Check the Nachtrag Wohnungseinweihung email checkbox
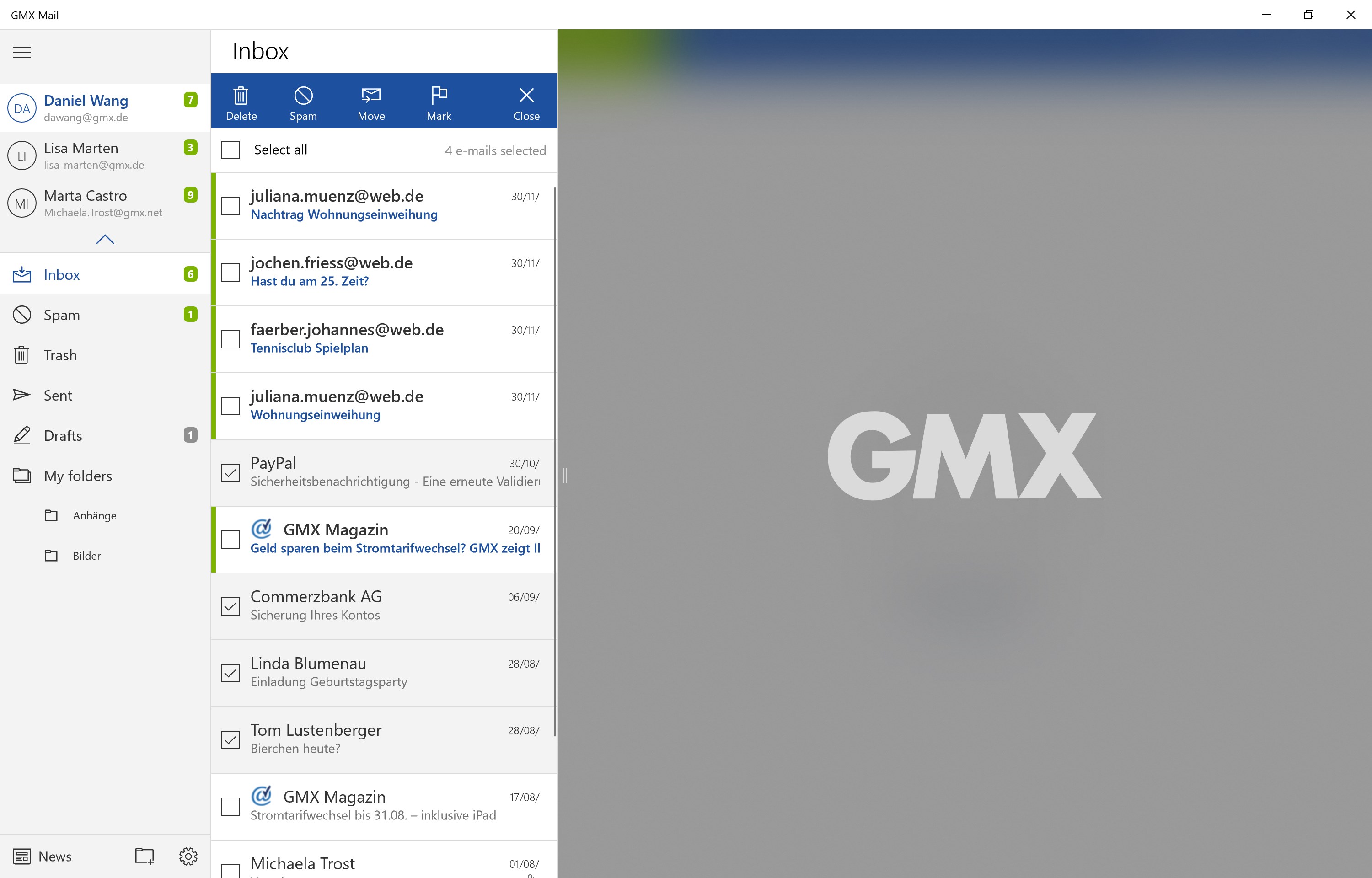Screen dimensions: 1372x878 (230, 205)
